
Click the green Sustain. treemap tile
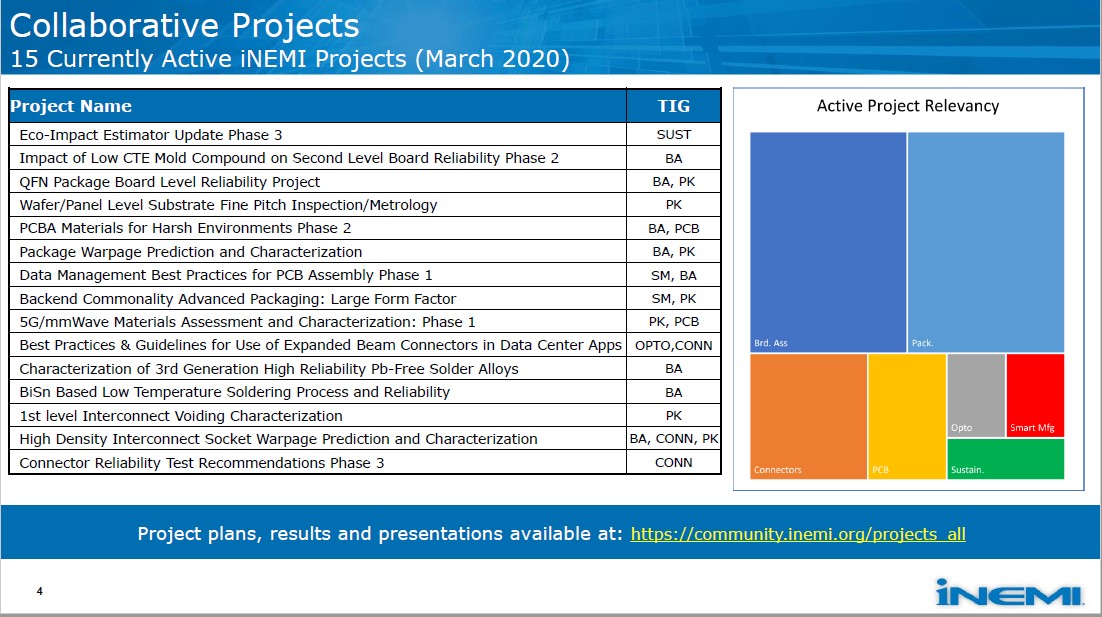tap(1006, 459)
